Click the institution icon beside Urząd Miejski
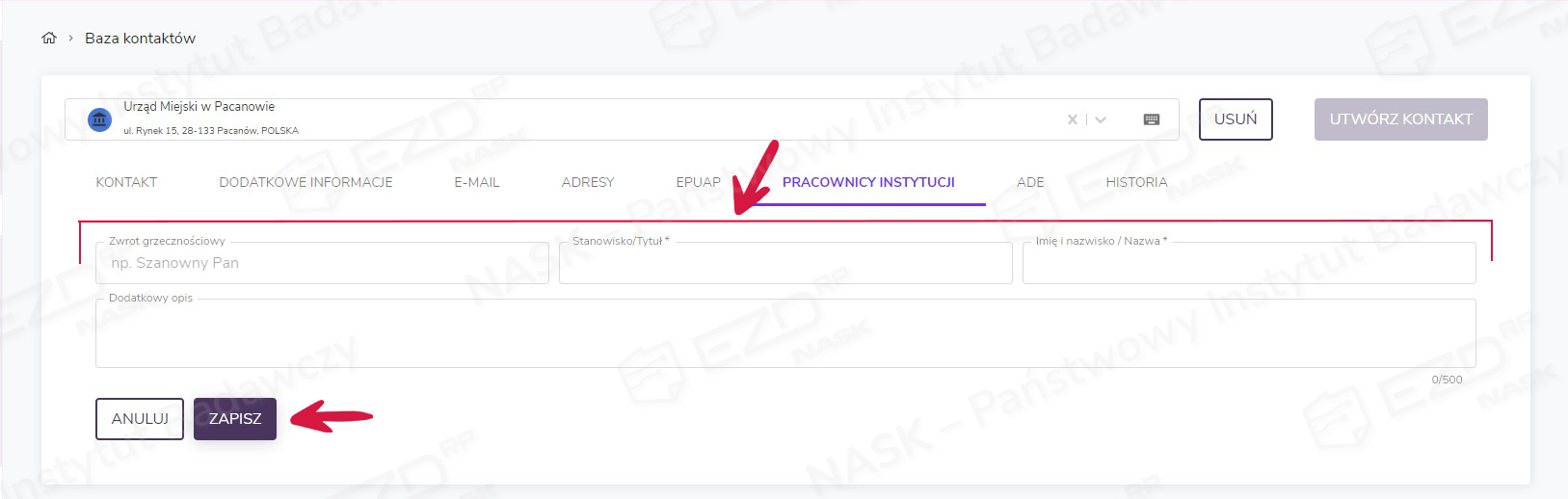This screenshot has width=1568, height=499. point(99,119)
